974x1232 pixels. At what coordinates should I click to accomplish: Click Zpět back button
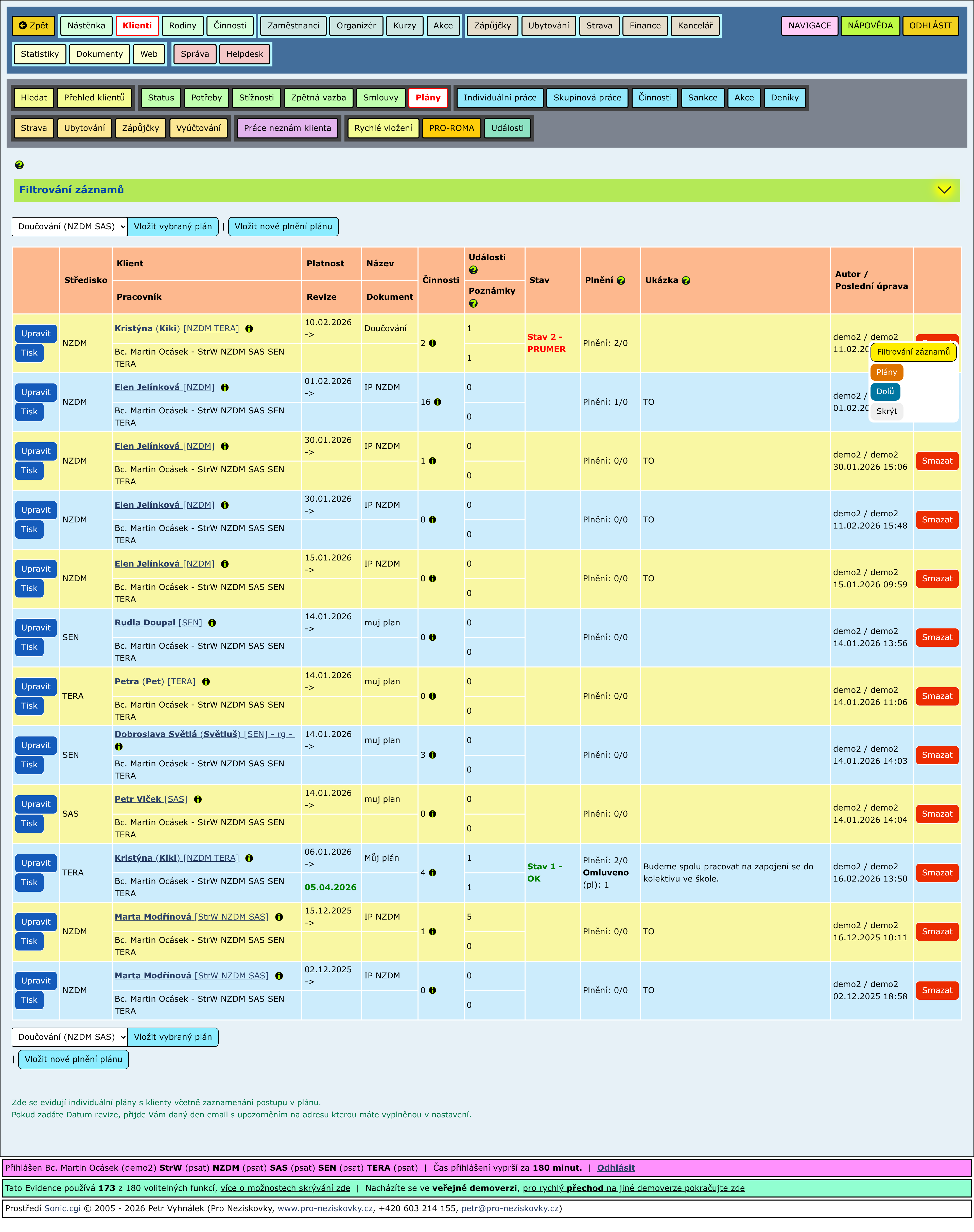tap(34, 26)
